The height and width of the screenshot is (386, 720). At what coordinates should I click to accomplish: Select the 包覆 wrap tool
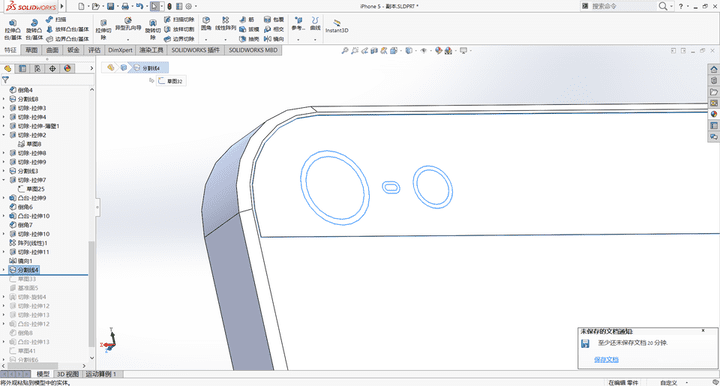[x=274, y=20]
